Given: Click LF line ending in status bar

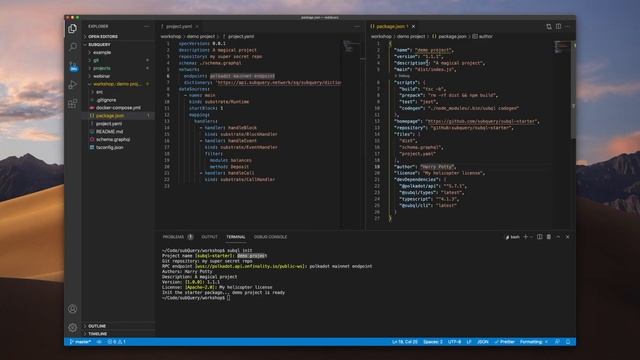Looking at the screenshot, I should [x=469, y=342].
